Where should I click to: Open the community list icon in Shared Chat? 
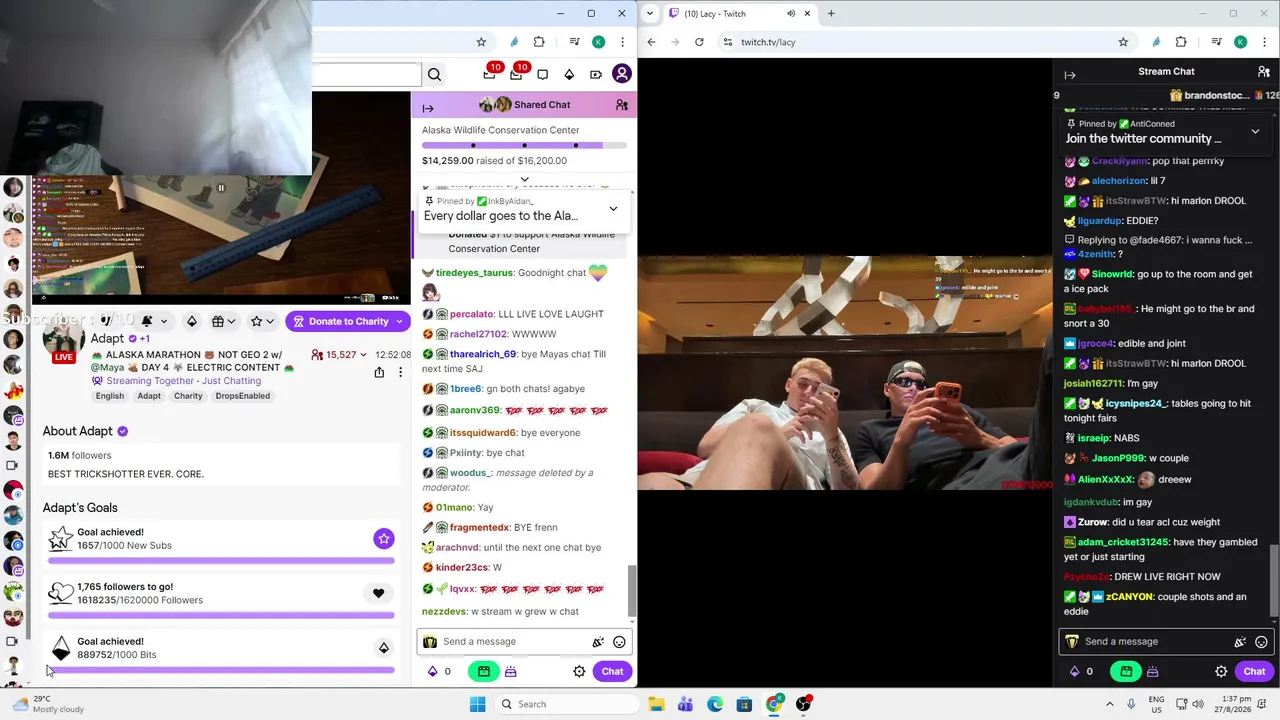tap(622, 105)
